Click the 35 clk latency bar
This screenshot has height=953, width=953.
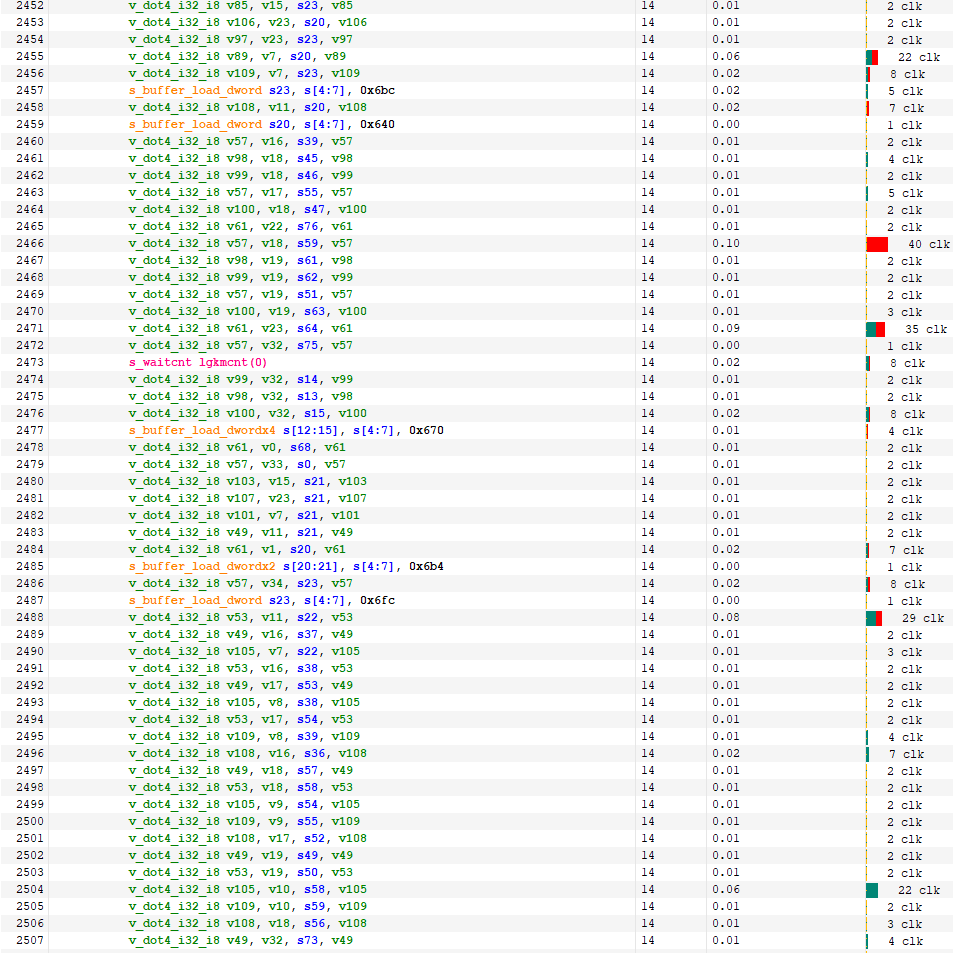coord(875,329)
